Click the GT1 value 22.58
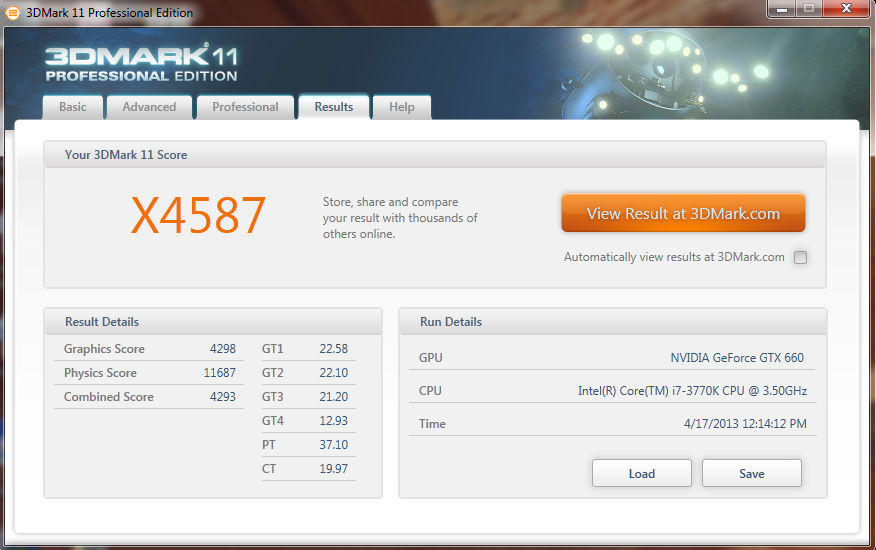This screenshot has height=550, width=876. pyautogui.click(x=334, y=349)
